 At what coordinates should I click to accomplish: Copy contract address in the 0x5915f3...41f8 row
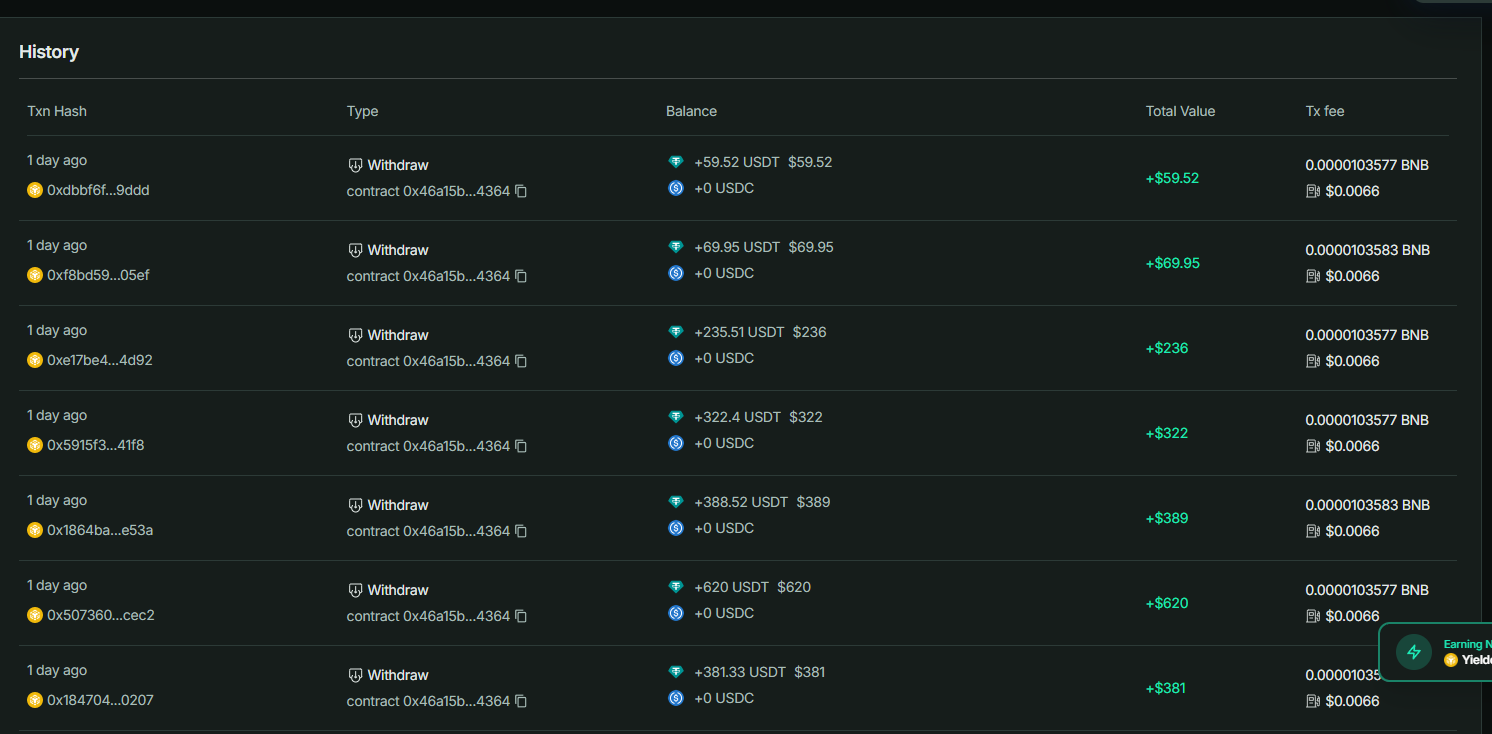[x=521, y=446]
